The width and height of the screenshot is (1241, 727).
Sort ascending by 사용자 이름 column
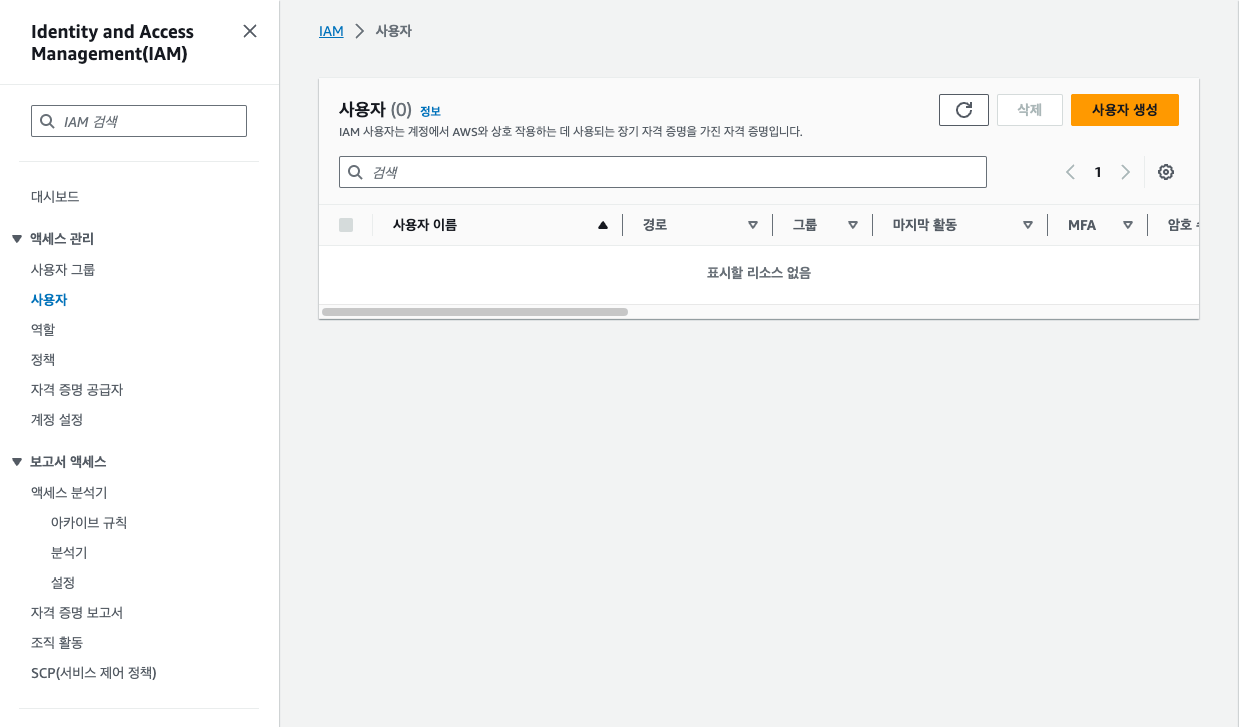tap(602, 225)
